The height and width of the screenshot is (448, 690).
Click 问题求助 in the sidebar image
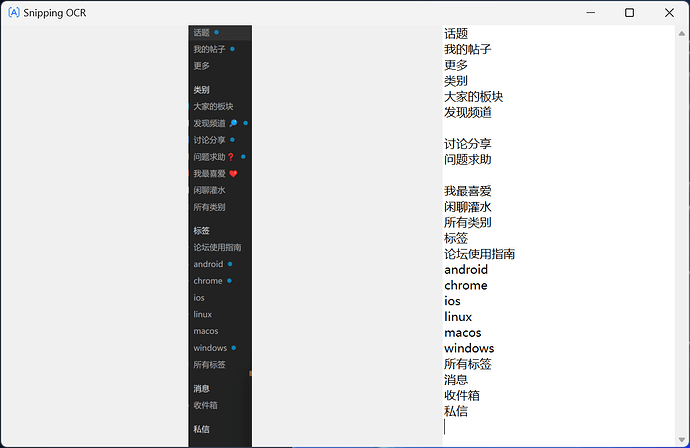[x=209, y=157]
